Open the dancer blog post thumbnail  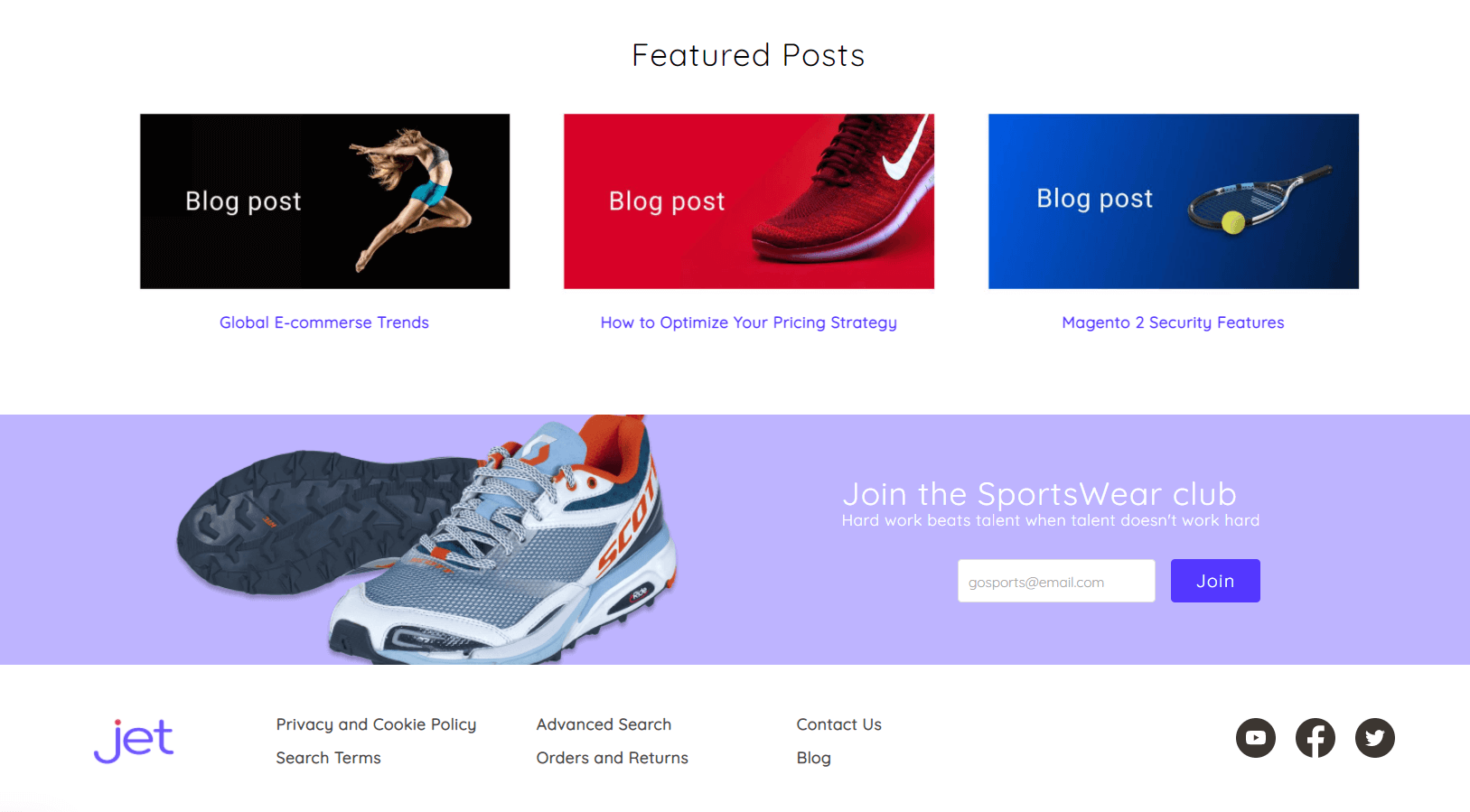tap(324, 201)
